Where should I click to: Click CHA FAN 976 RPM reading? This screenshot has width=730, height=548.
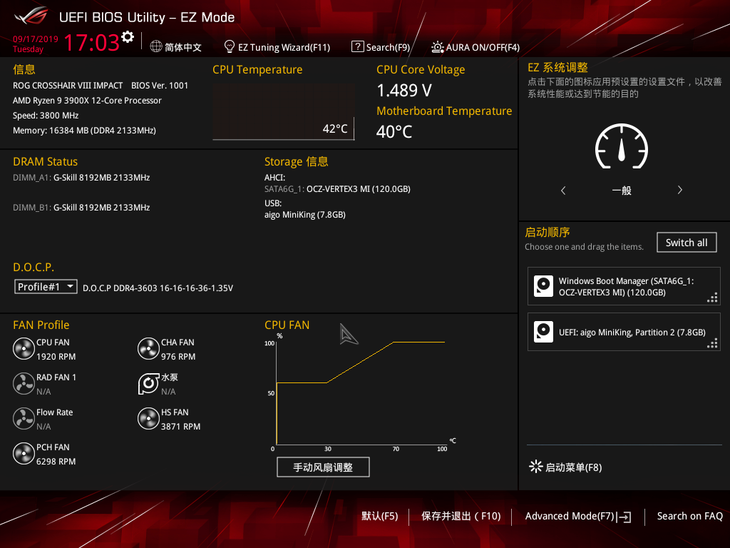(178, 356)
